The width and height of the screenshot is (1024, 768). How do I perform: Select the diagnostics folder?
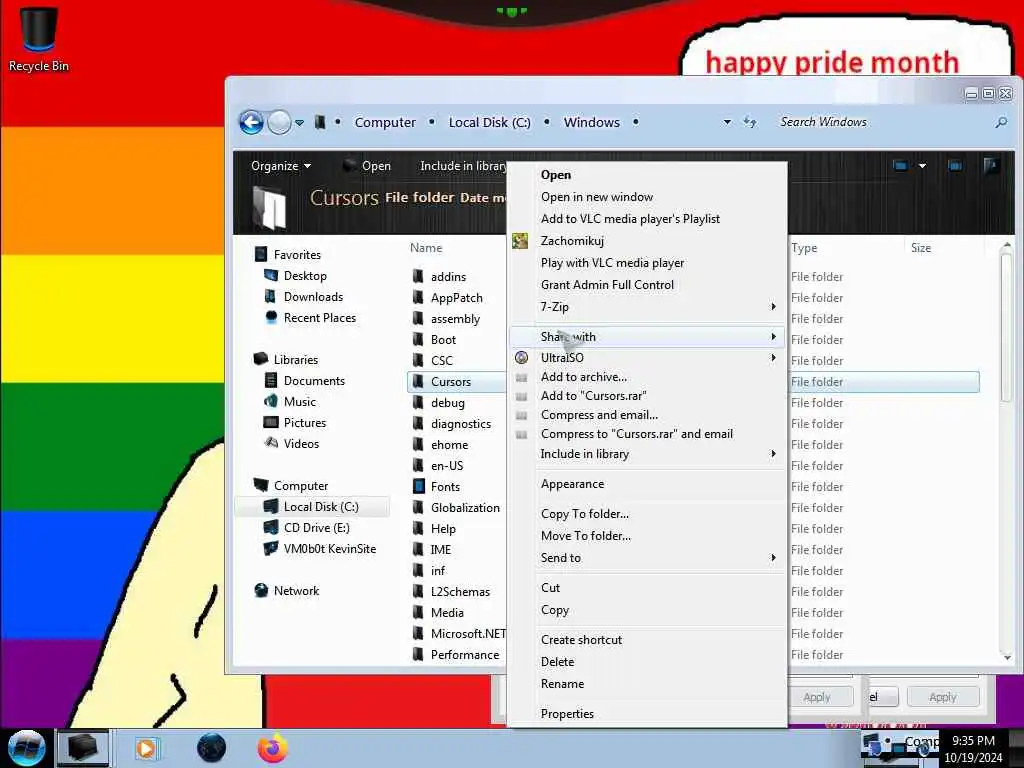coord(461,424)
